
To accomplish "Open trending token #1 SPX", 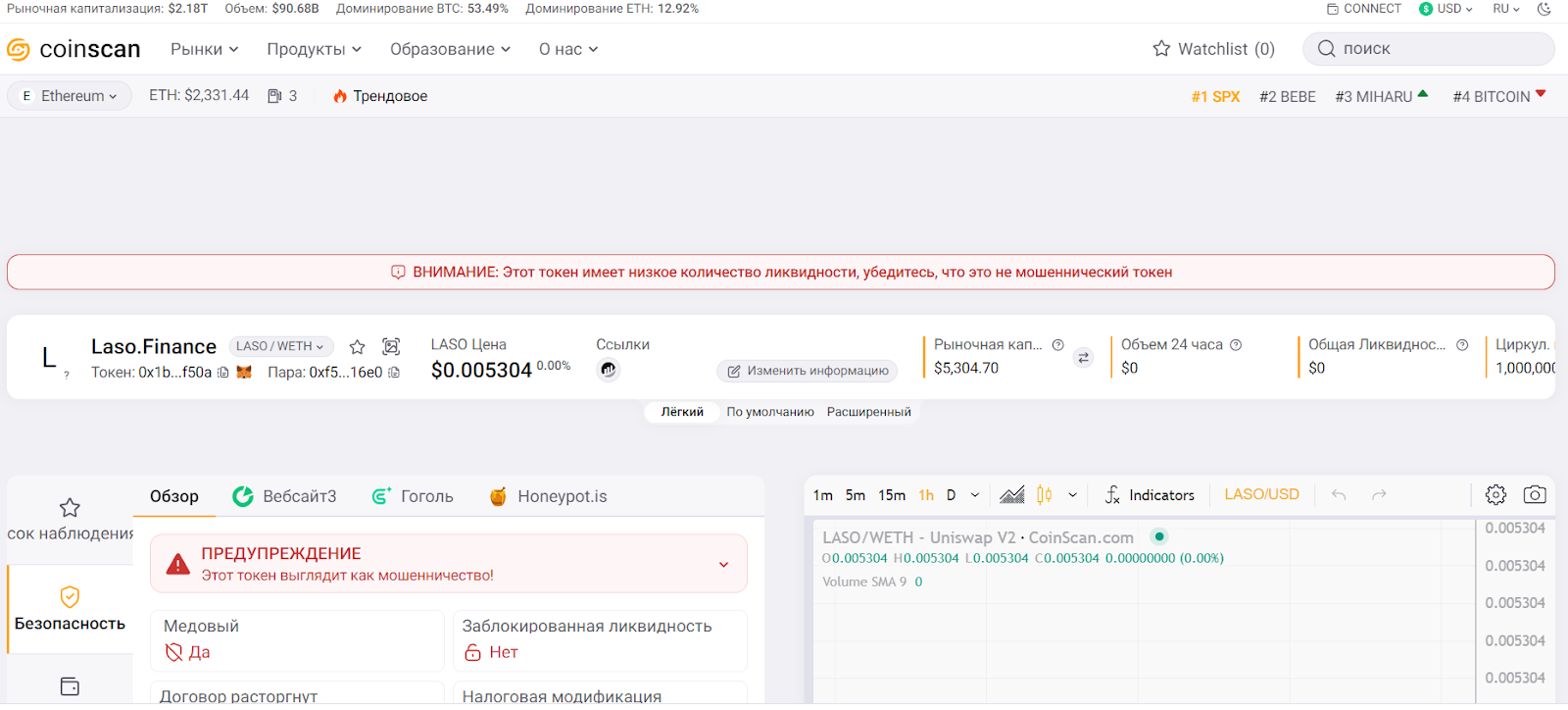I will [x=1215, y=97].
